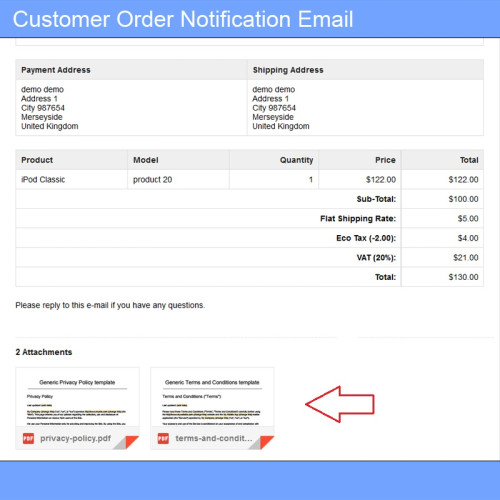Click the PDF icon beside privacy-policy.pdf
Screen dimensions: 500x500
click(x=28, y=438)
